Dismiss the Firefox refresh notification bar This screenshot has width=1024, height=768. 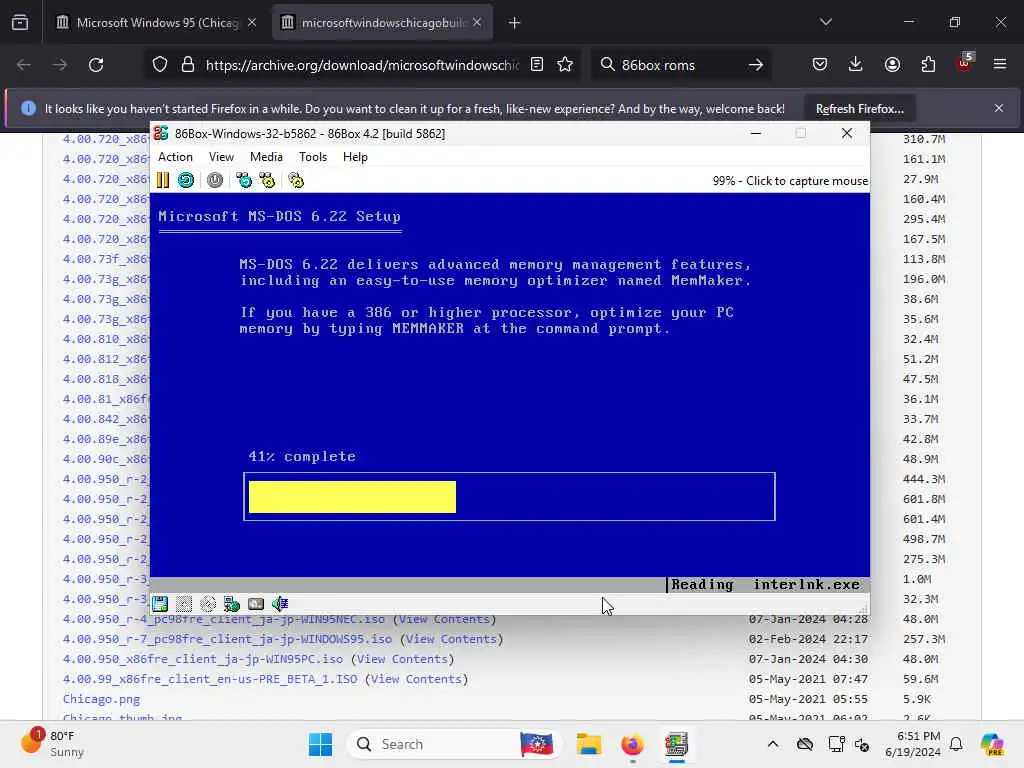click(999, 108)
